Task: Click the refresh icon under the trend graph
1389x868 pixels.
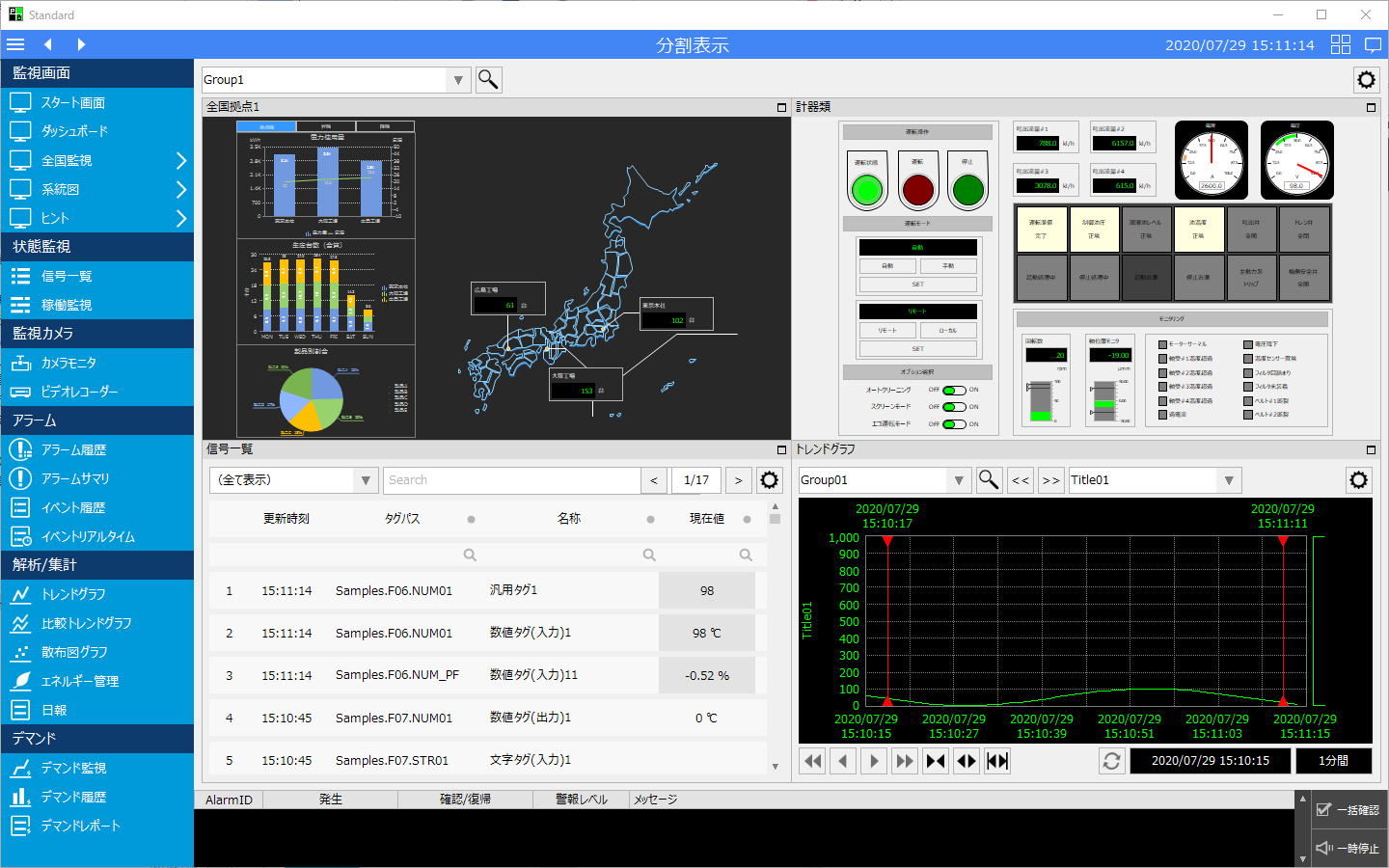Action: (x=1111, y=761)
